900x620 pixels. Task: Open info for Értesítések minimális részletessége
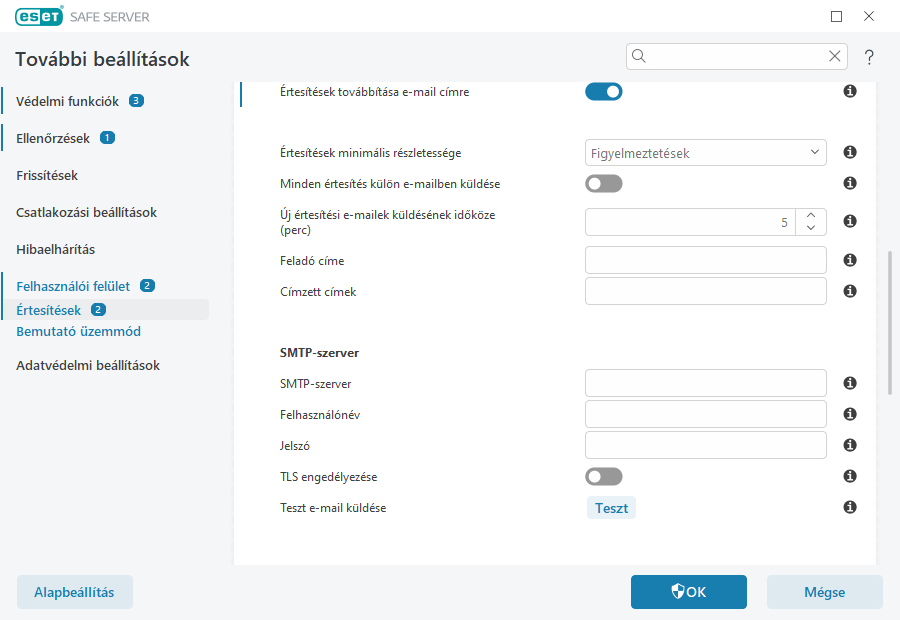click(x=850, y=153)
